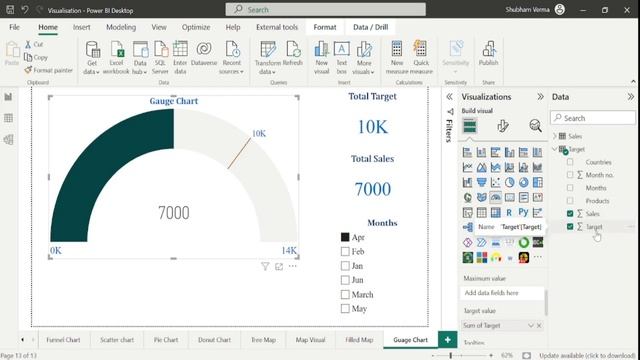Switch to Model view in left sidebar
This screenshot has height=360, width=640.
tap(8, 140)
